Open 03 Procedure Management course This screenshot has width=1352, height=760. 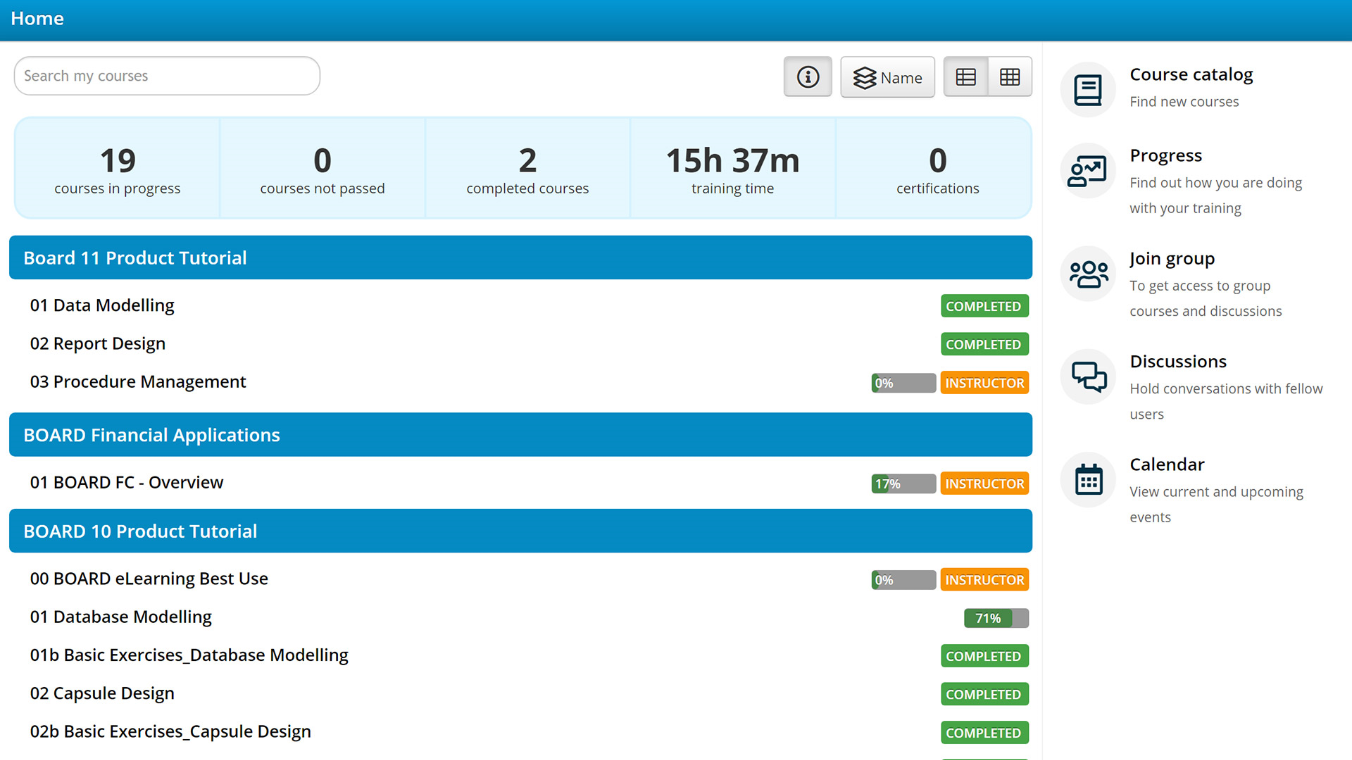138,382
